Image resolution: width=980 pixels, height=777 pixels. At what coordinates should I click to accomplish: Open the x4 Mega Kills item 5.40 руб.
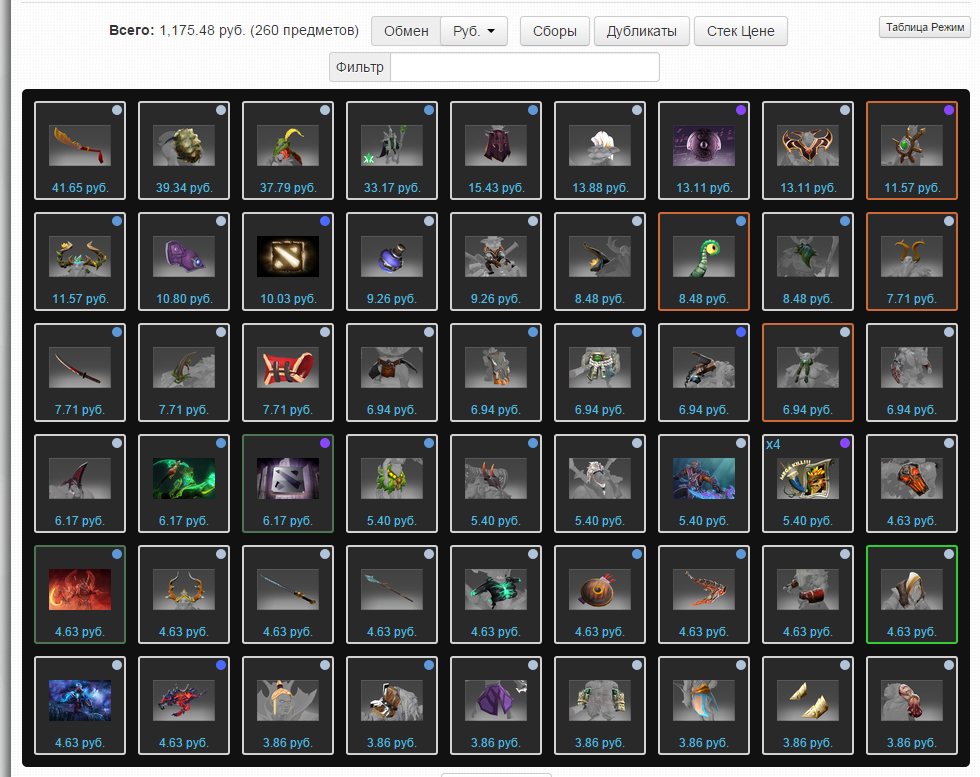click(808, 483)
